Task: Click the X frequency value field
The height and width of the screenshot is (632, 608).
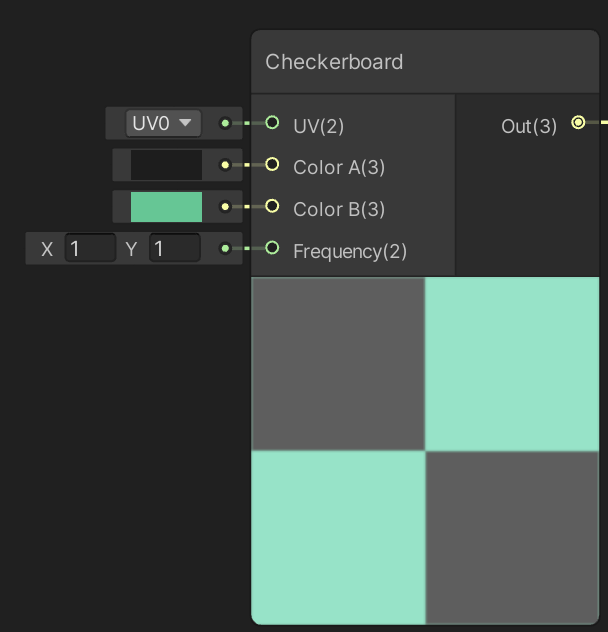Action: tap(90, 249)
